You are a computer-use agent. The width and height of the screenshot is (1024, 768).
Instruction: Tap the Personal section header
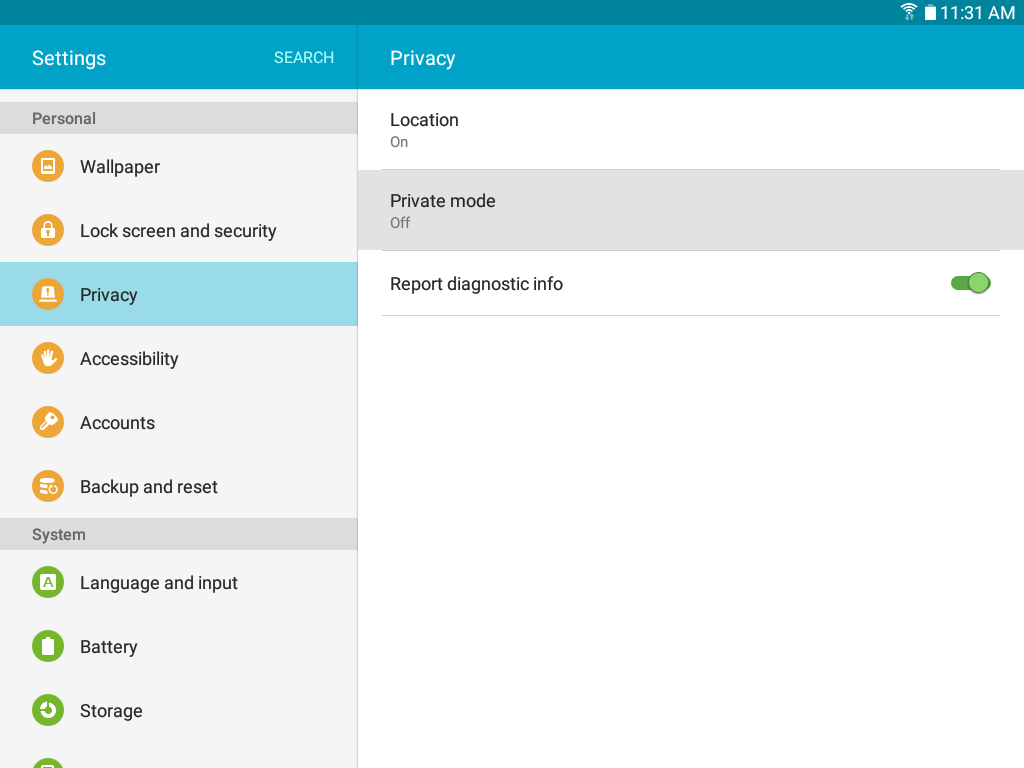point(179,118)
